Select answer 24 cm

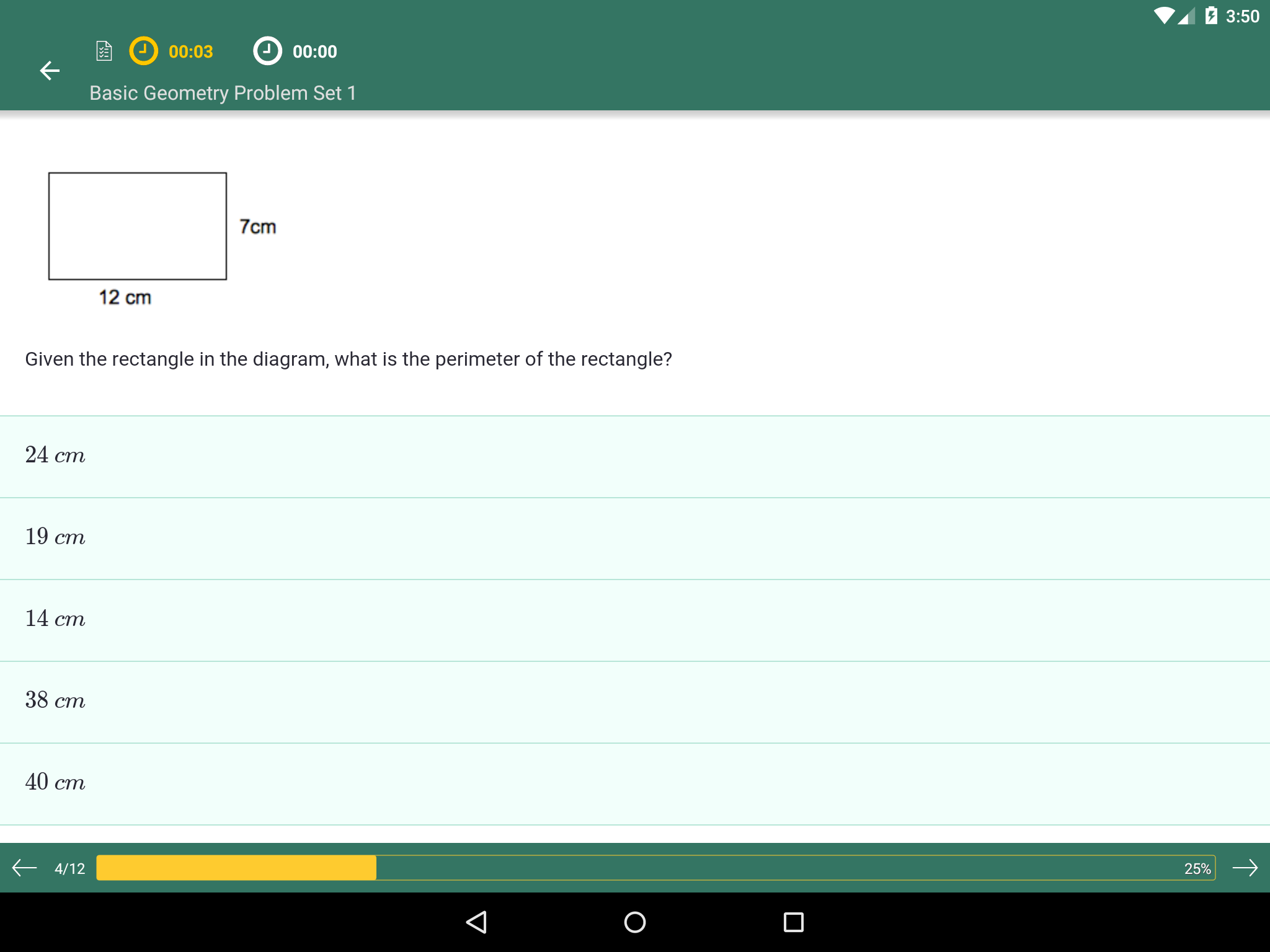[x=635, y=457]
